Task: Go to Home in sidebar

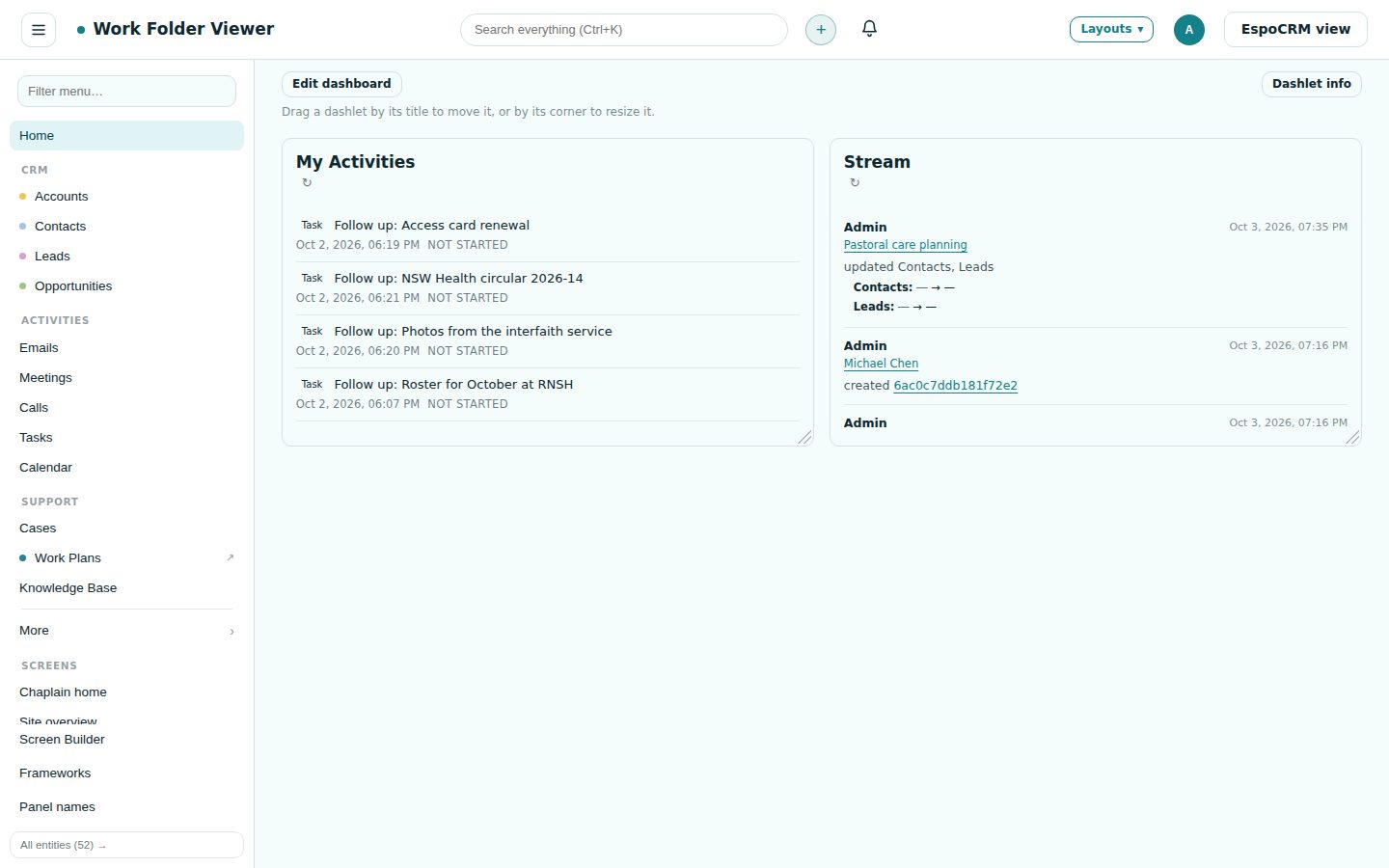Action: tap(126, 136)
